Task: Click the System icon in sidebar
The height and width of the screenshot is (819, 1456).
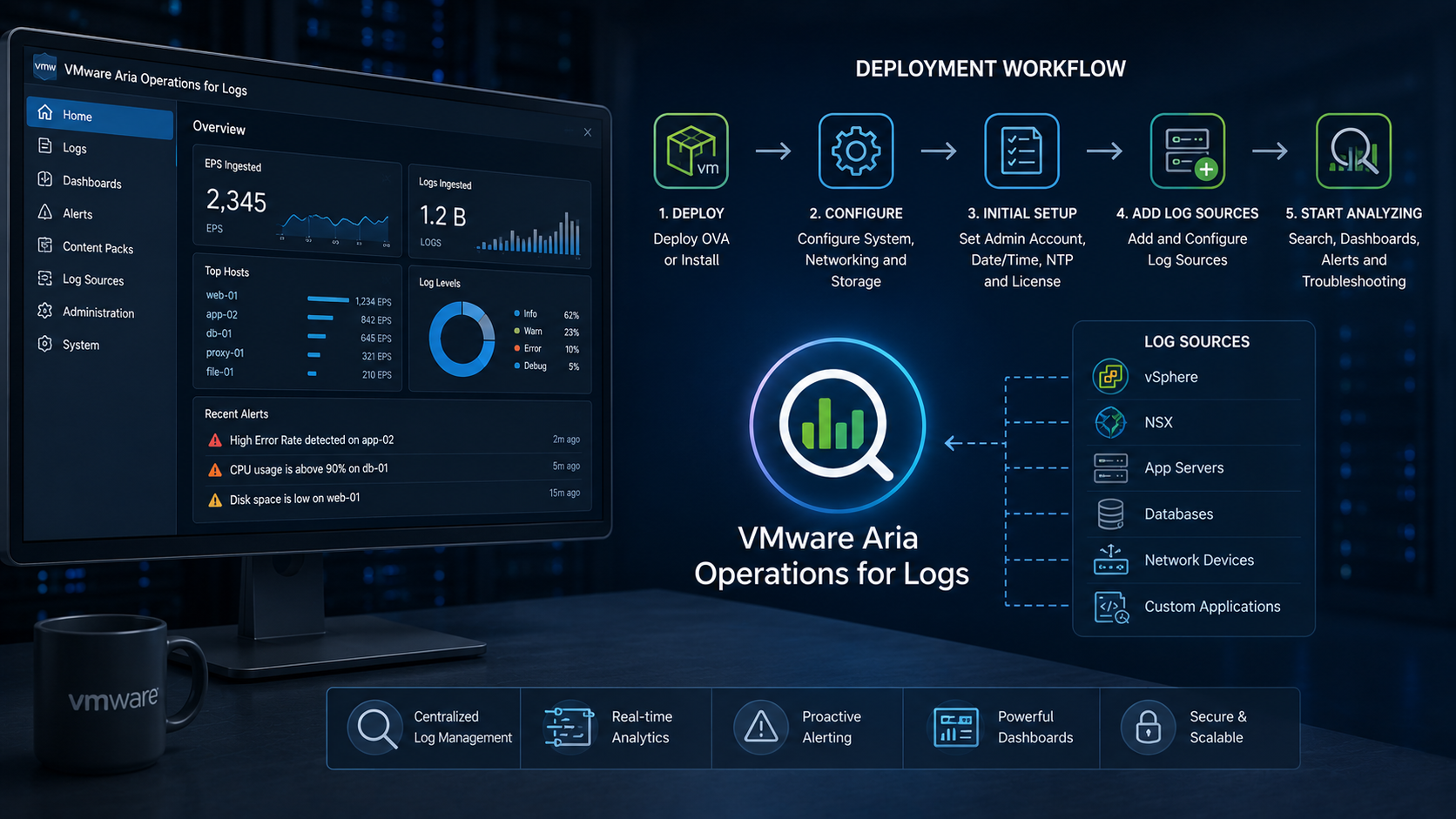Action: coord(45,344)
